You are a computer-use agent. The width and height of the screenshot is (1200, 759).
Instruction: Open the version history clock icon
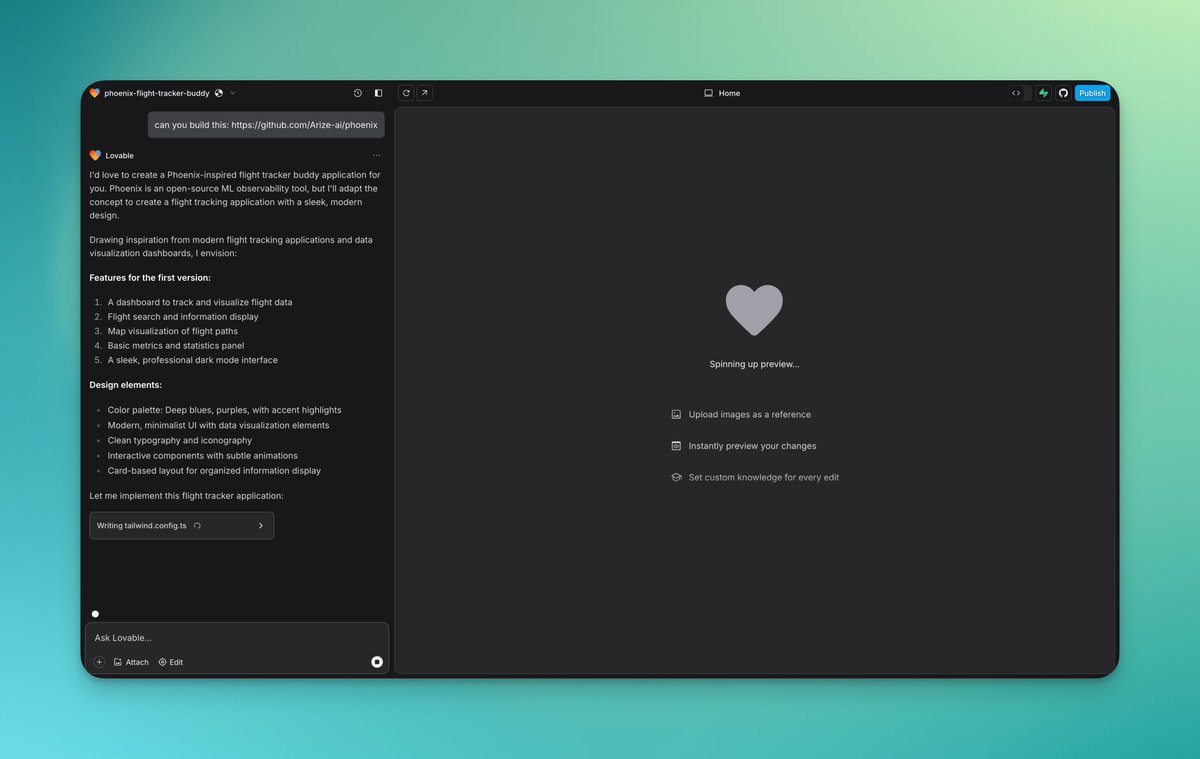[x=357, y=93]
